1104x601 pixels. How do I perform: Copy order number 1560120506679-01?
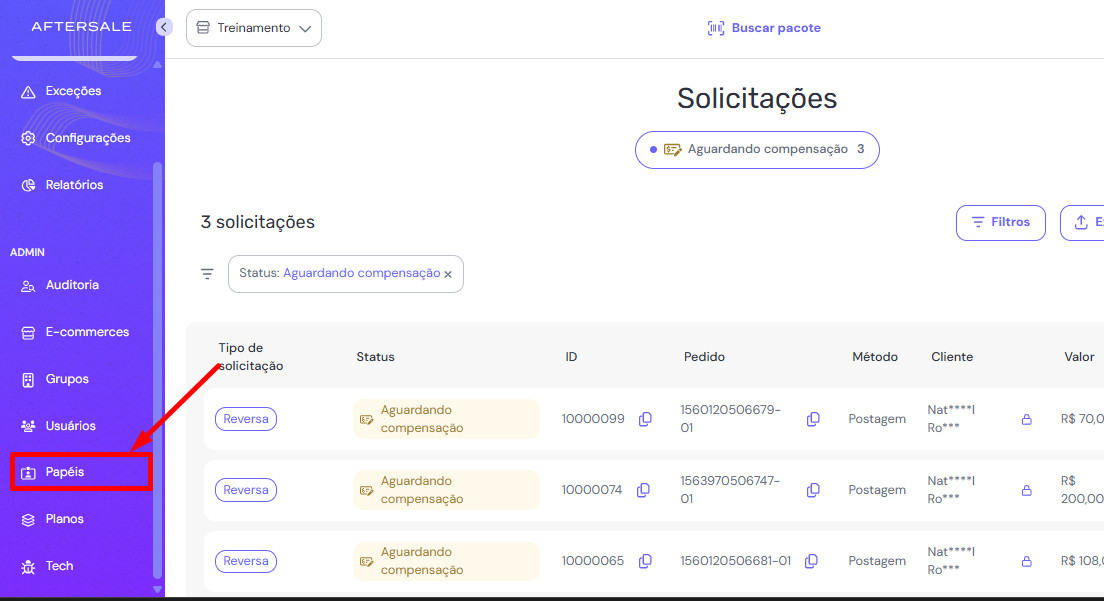tap(813, 419)
